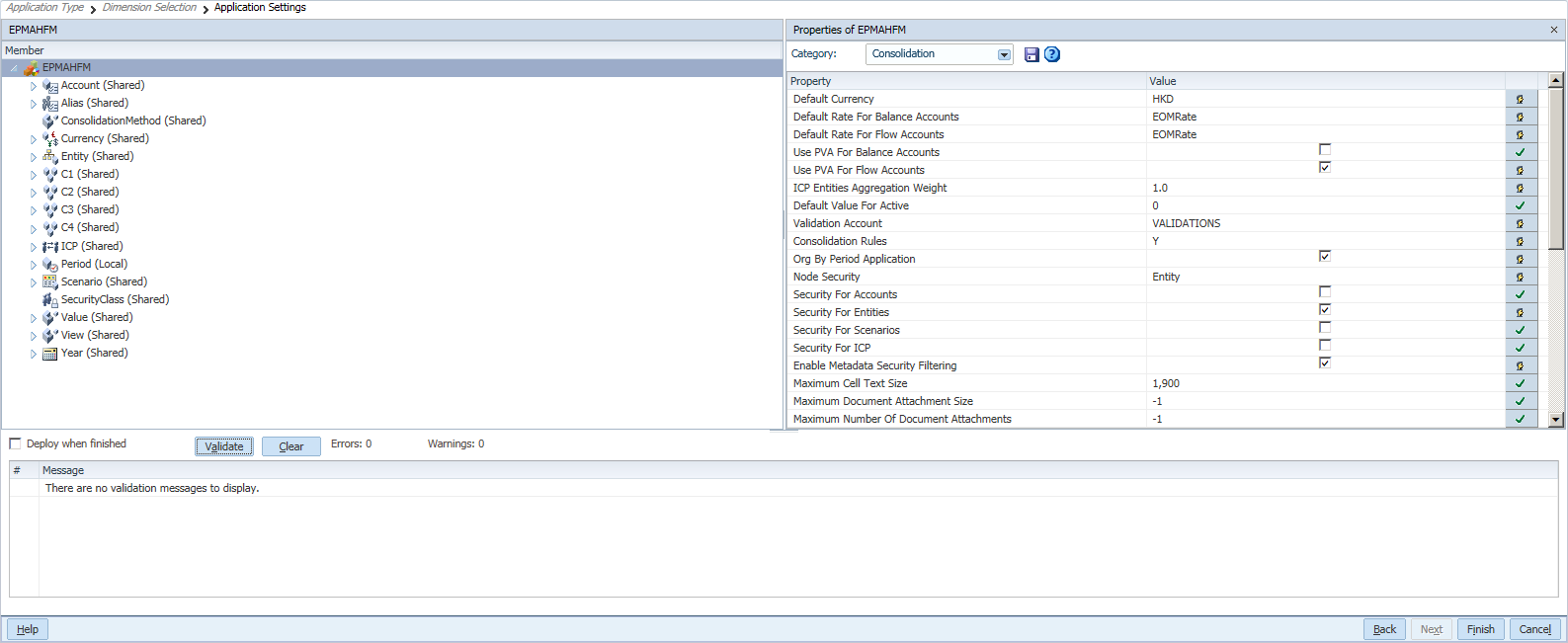Viewport: 1568px width, 643px height.
Task: Click green check for Maximum Cell Text Size
Action: pyautogui.click(x=1520, y=383)
